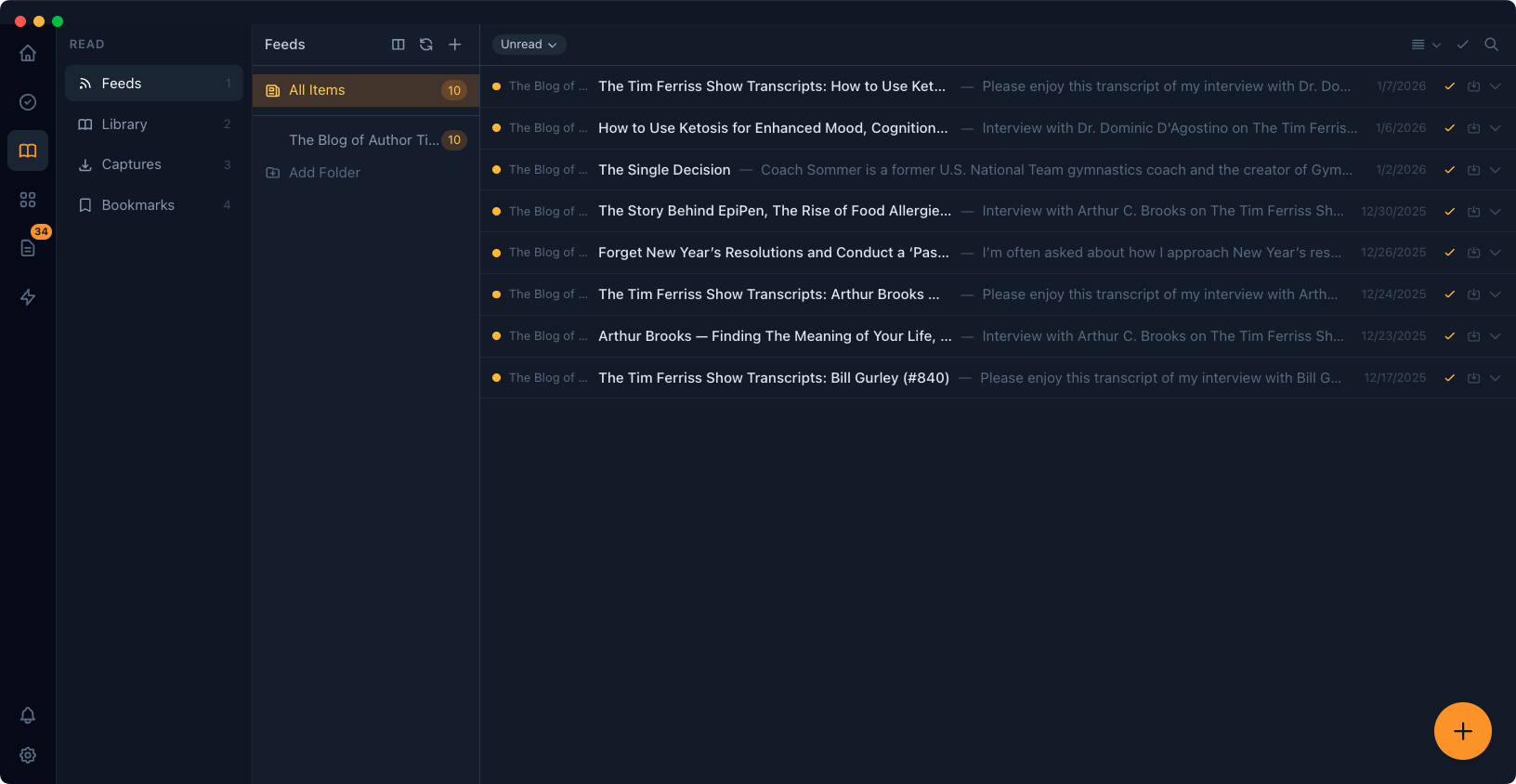Expand options for 'The Single Decision'
1516x784 pixels.
pos(1496,170)
